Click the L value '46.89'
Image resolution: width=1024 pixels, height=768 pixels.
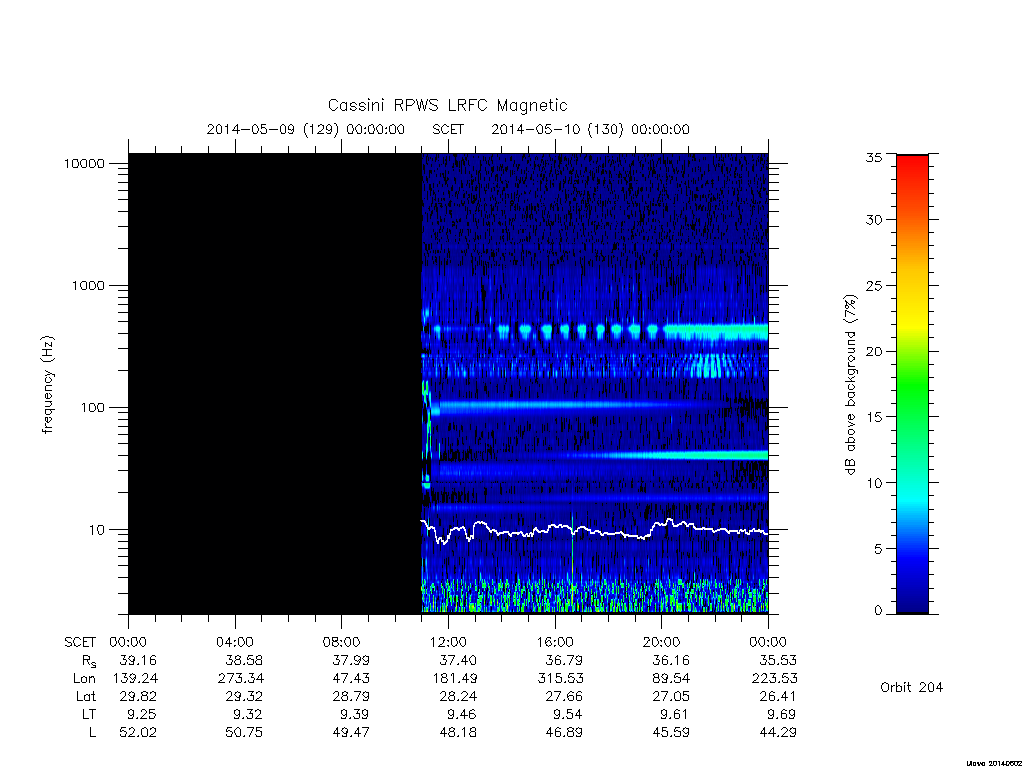click(x=564, y=733)
